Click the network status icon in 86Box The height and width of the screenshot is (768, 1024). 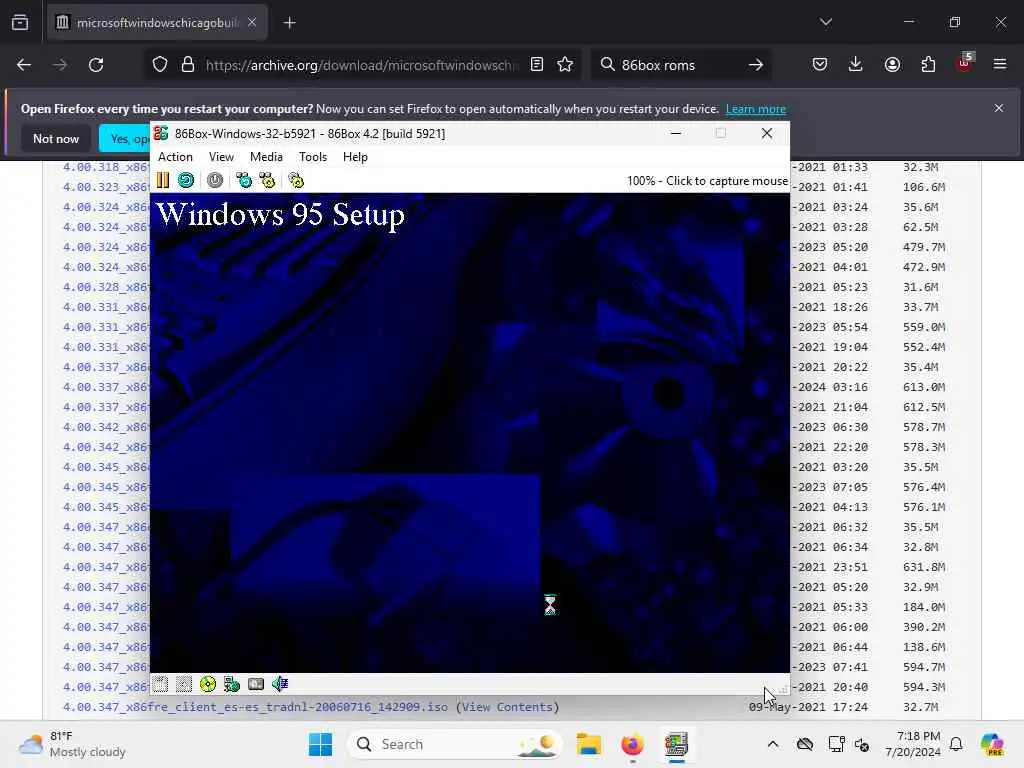tap(232, 684)
